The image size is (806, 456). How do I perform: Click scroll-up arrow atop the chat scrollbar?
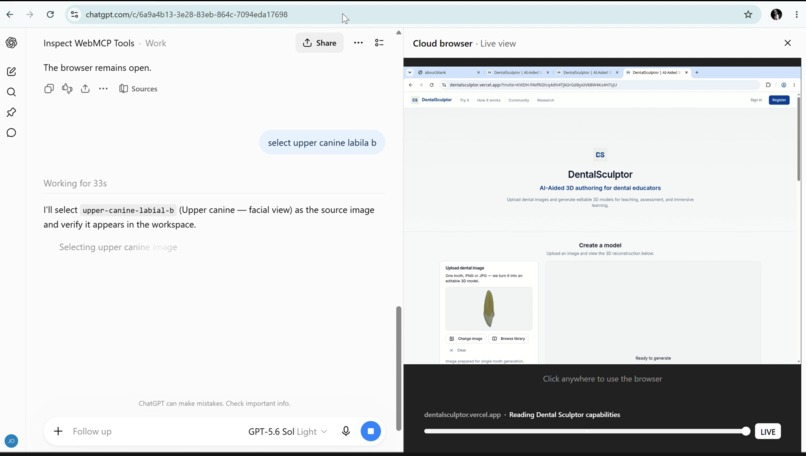tap(398, 32)
